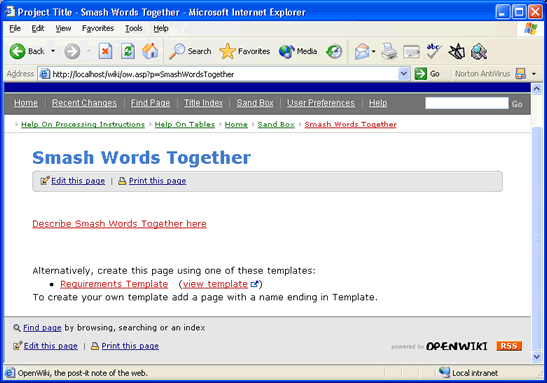Open the View menu
The width and height of the screenshot is (547, 383).
(x=63, y=28)
